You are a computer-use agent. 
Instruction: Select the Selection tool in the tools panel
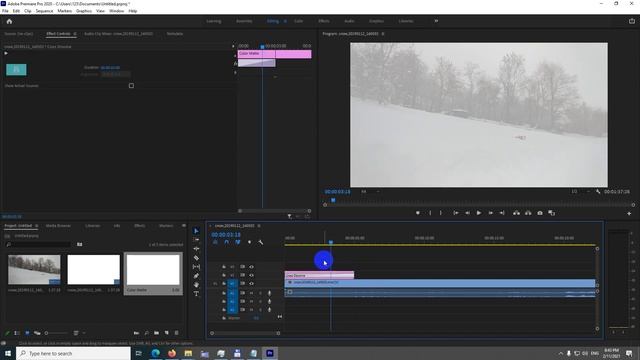(x=196, y=231)
